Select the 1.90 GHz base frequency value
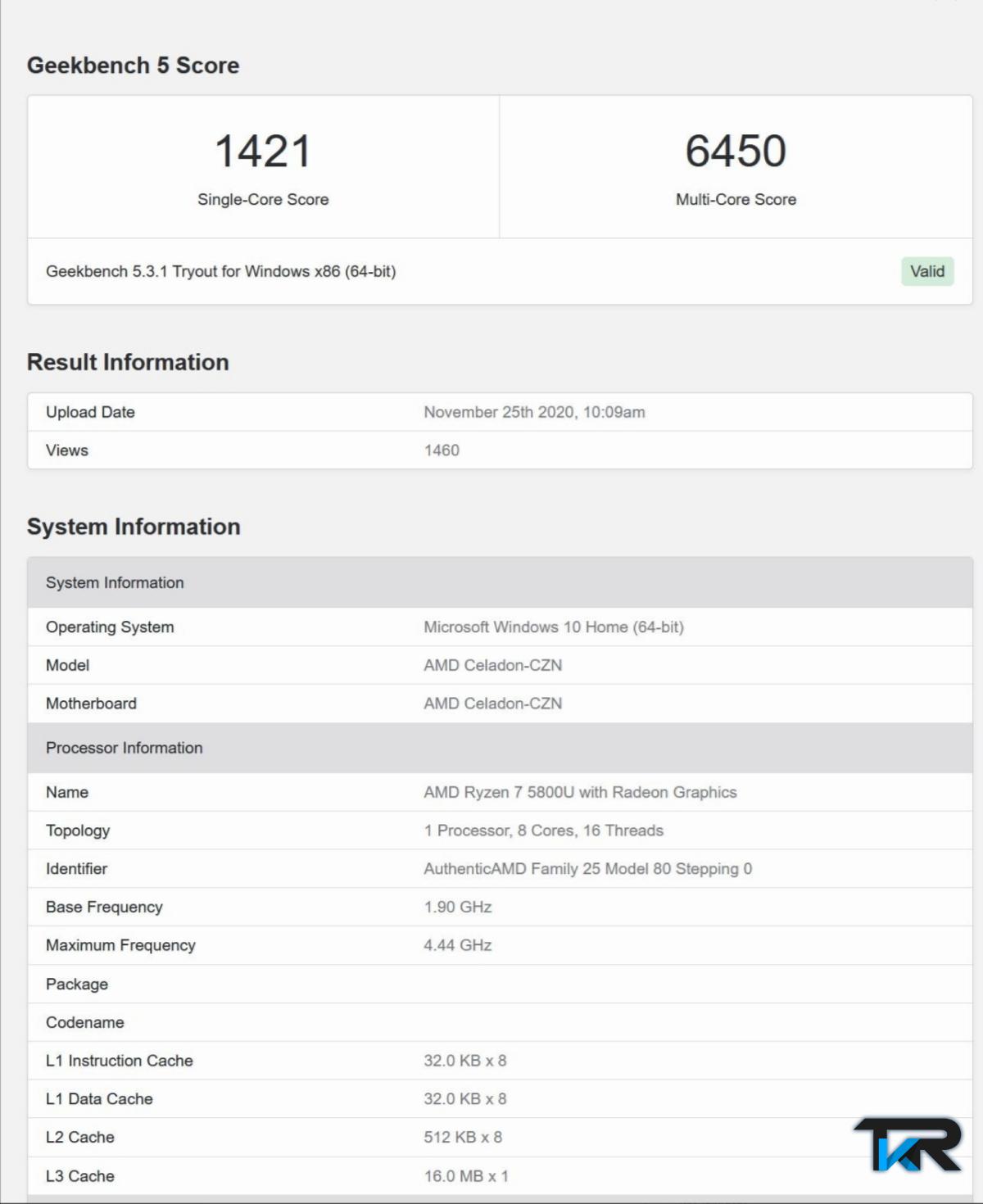This screenshot has height=1204, width=983. 458,908
